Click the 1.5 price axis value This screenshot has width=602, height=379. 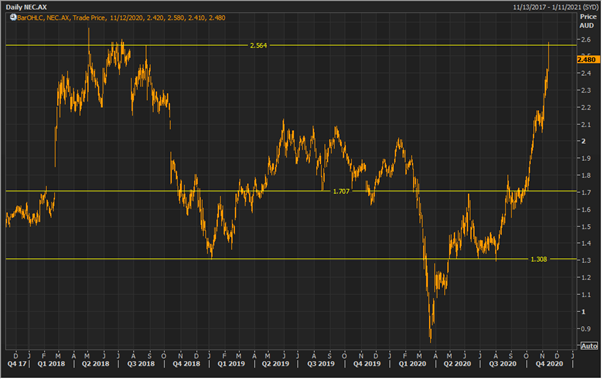(x=585, y=227)
